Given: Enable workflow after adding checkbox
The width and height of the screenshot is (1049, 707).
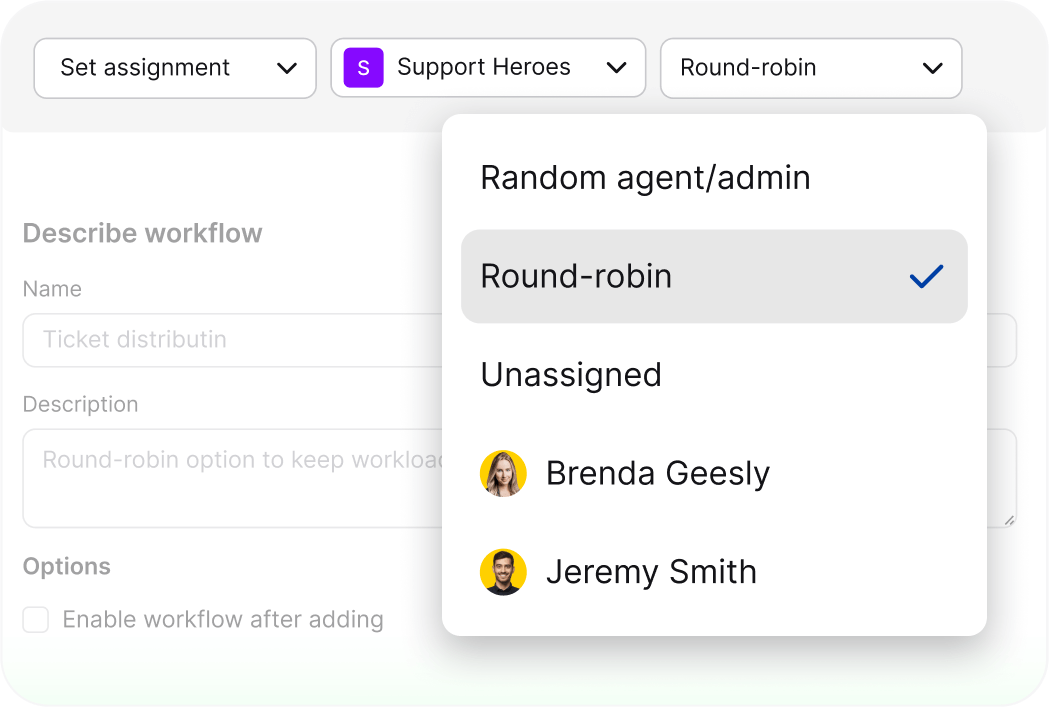Looking at the screenshot, I should coord(35,620).
